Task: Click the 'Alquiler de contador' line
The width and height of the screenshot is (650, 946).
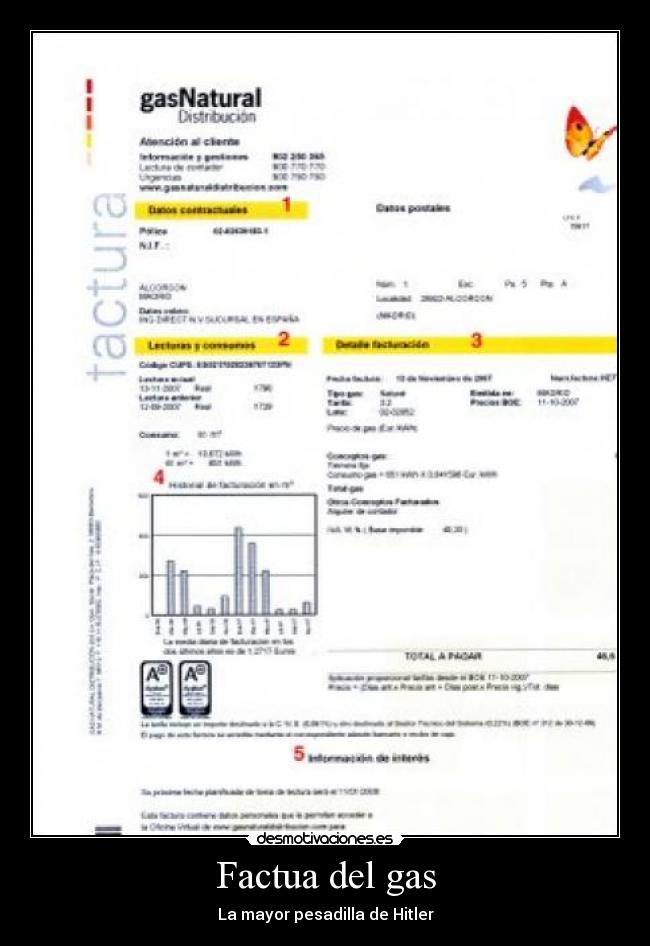Action: (362, 511)
